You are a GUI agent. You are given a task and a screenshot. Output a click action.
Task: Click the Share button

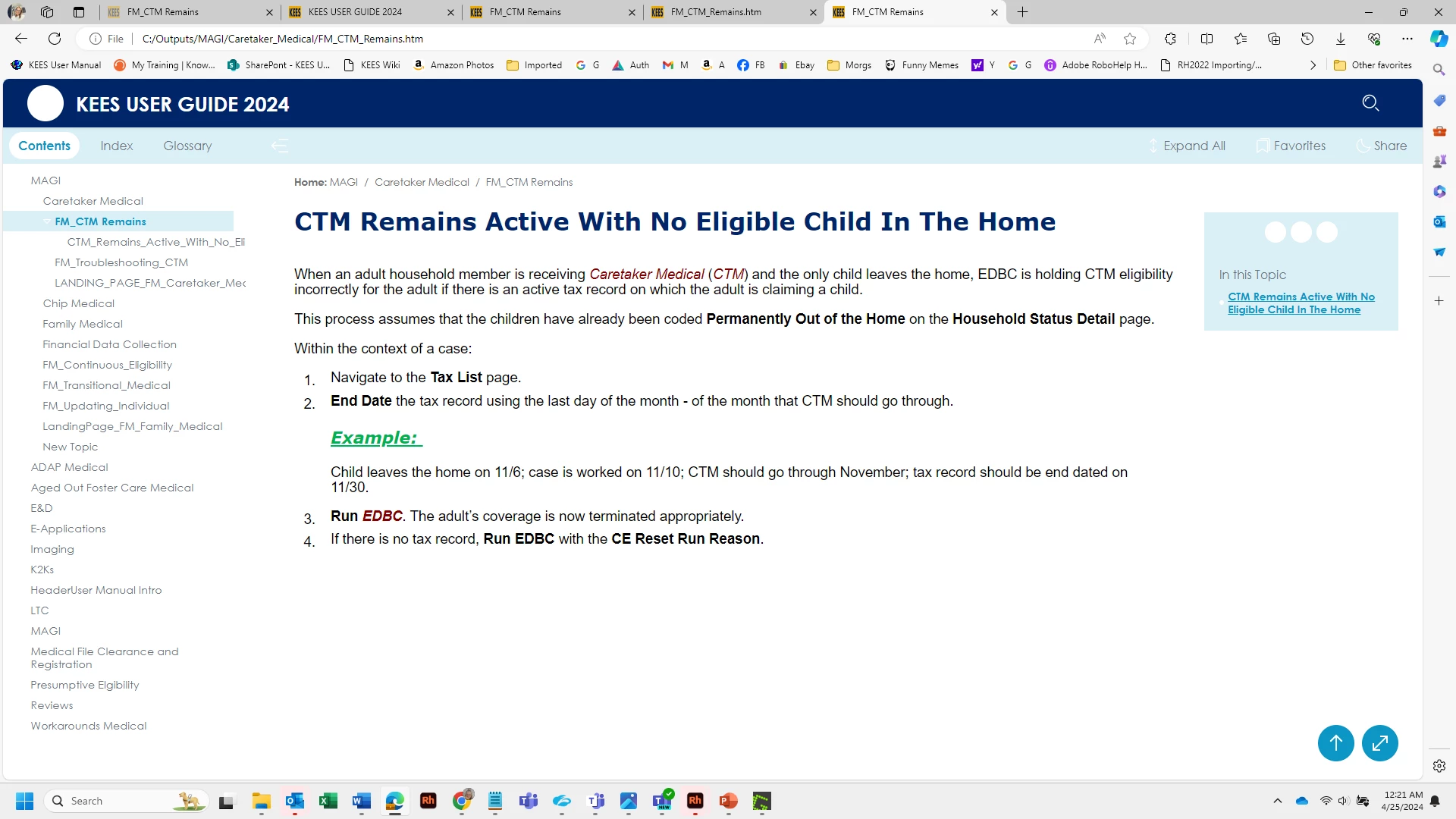click(x=1382, y=146)
